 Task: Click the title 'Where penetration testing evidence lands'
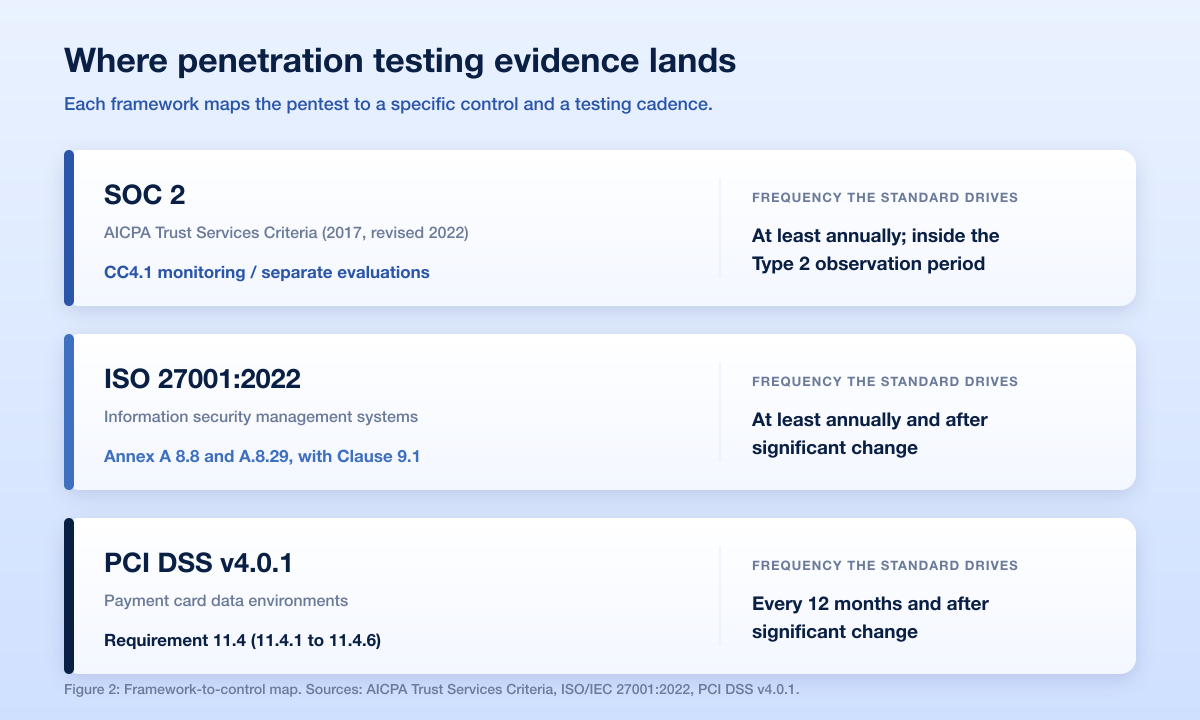pos(400,60)
